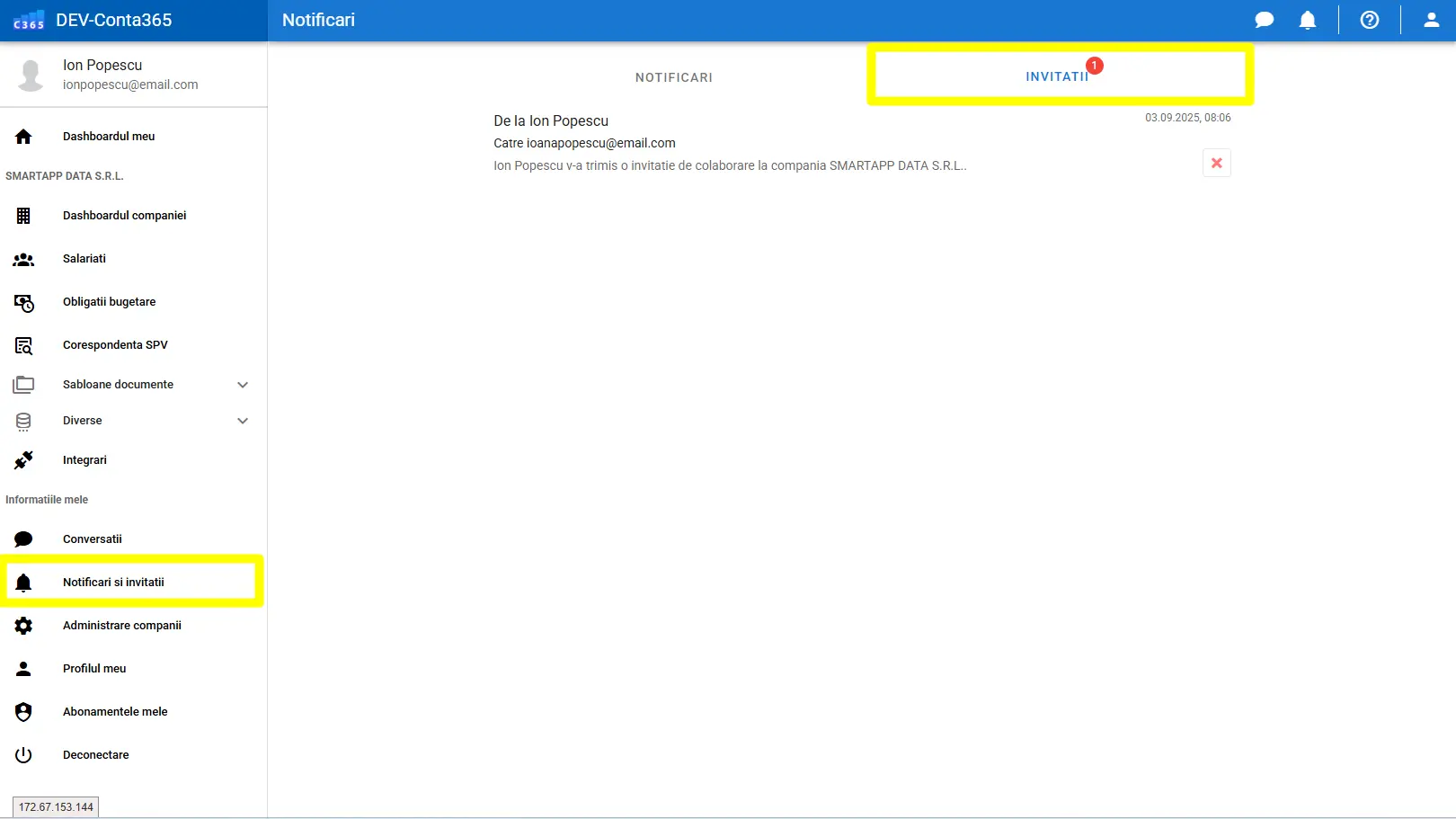Image resolution: width=1456 pixels, height=819 pixels.
Task: Click the home icon for Dashboardul meu
Action: pyautogui.click(x=23, y=137)
